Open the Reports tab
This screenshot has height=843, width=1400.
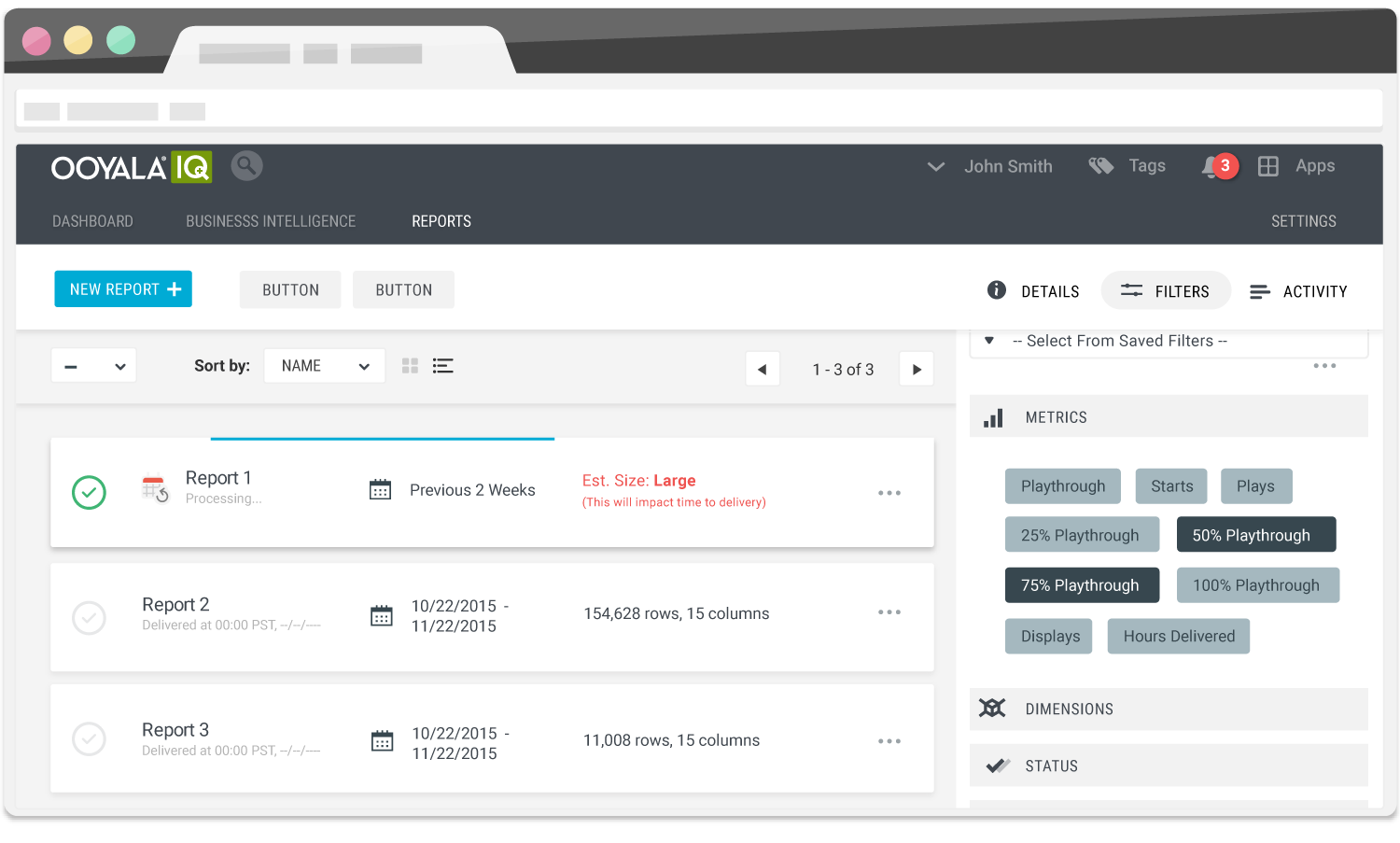coord(441,221)
